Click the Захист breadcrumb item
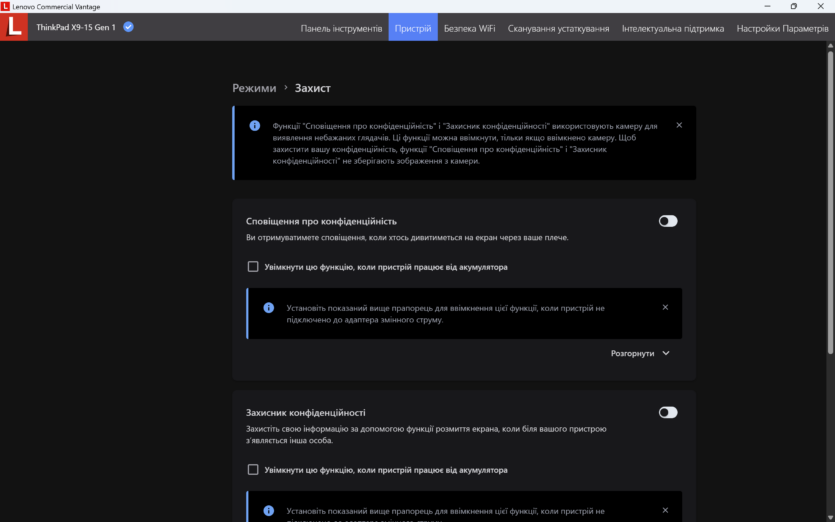Viewport: 835px width, 522px height. click(313, 88)
